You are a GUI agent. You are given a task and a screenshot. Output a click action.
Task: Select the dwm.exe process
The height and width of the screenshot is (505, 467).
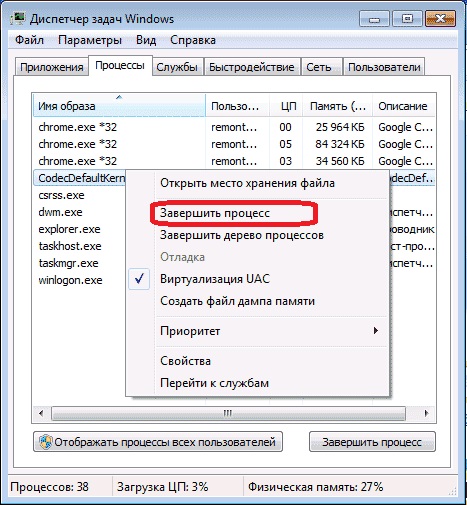coord(60,212)
